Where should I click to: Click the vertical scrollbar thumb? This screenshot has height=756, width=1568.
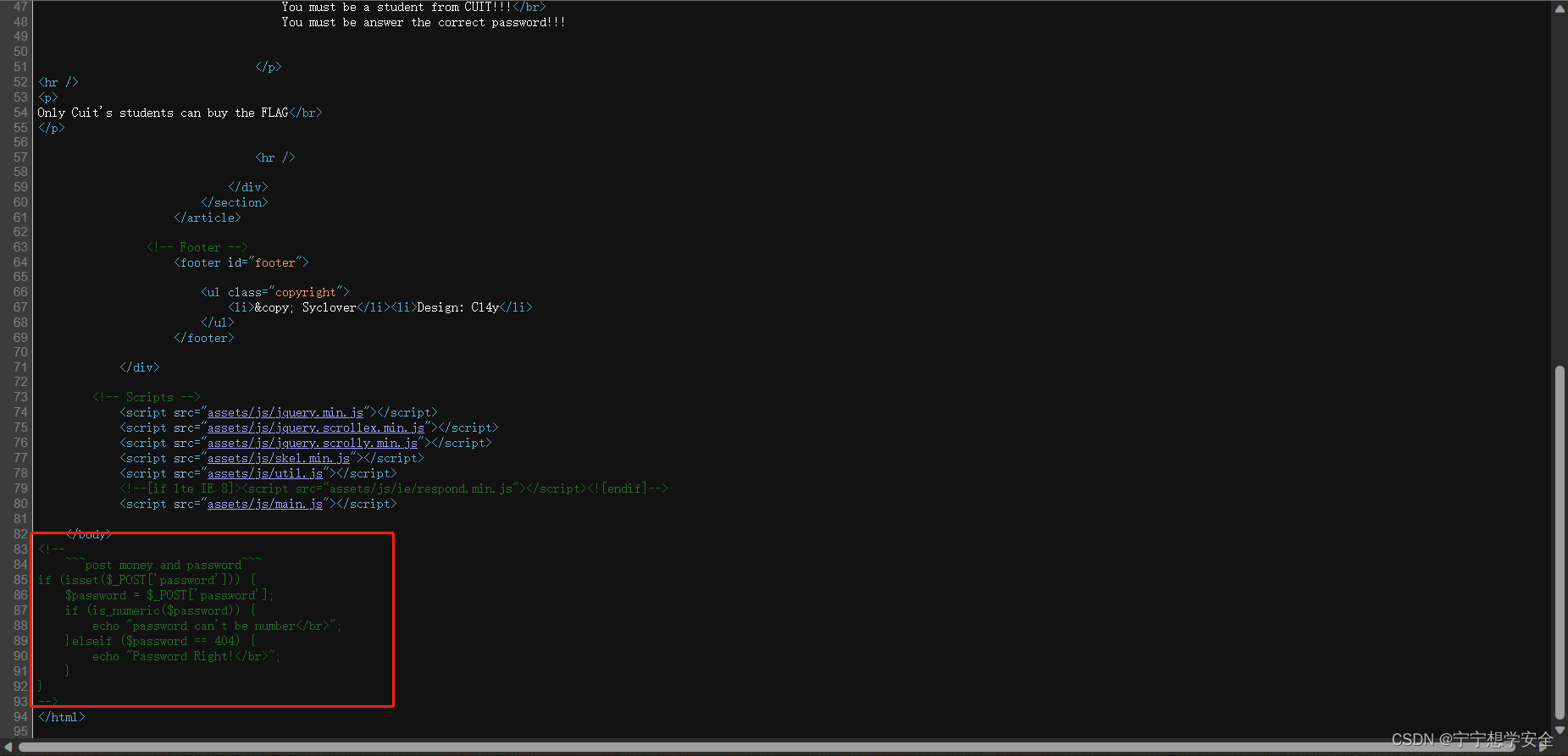[x=1560, y=543]
